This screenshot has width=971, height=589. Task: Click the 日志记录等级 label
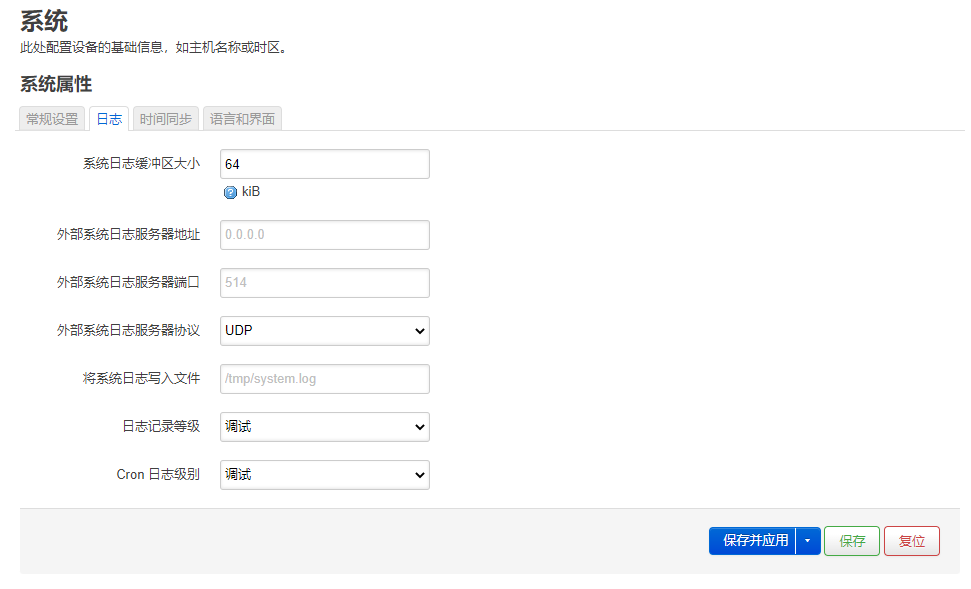pyautogui.click(x=161, y=426)
